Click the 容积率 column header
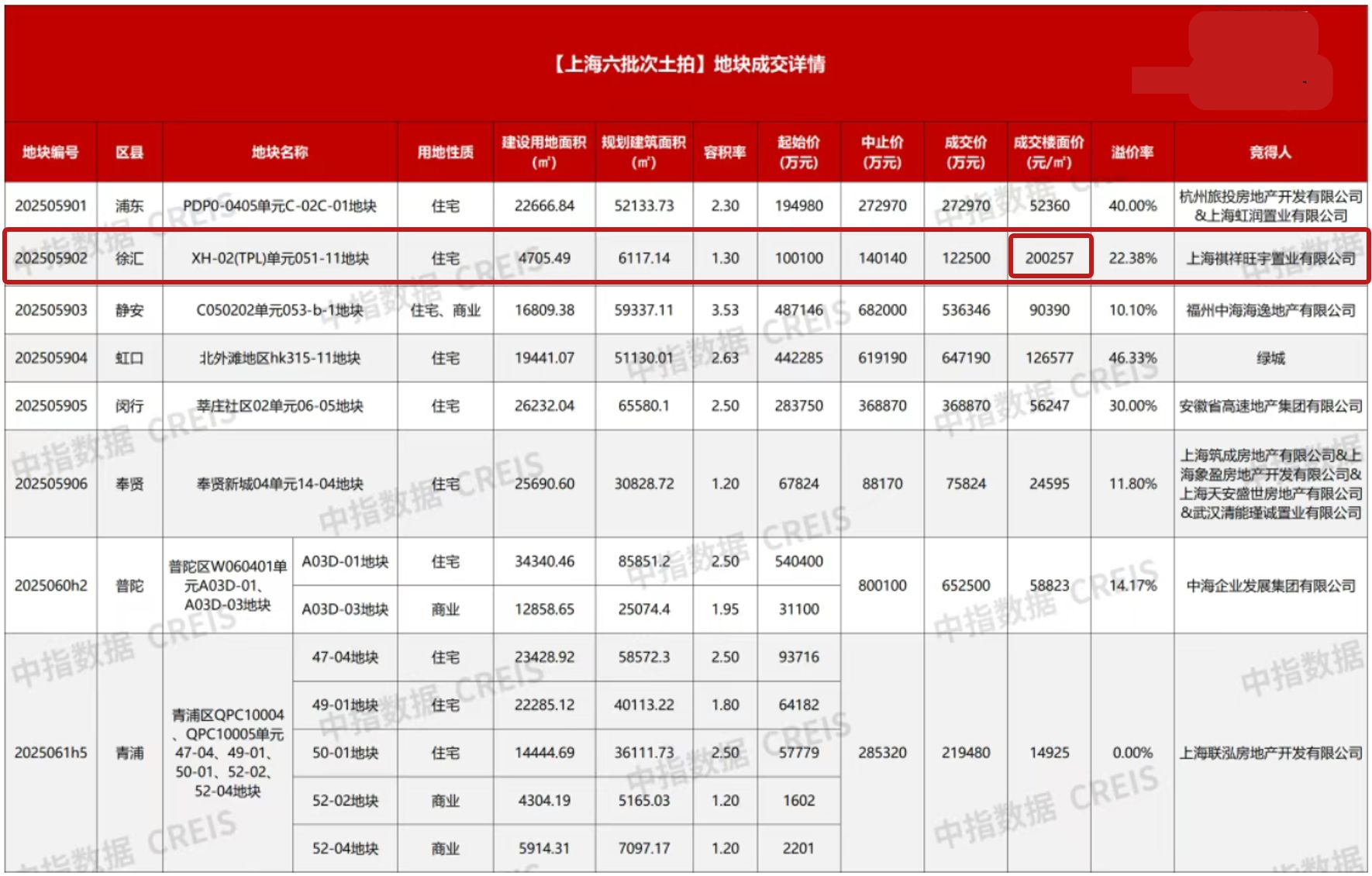Screen dimensions: 1372x876 (725, 152)
